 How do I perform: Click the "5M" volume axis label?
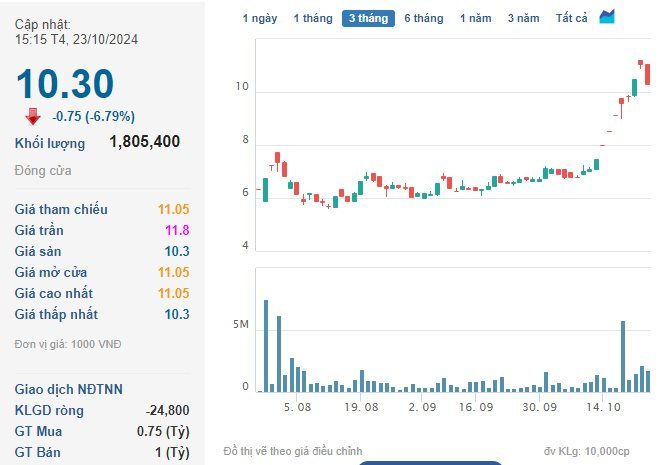(x=240, y=324)
